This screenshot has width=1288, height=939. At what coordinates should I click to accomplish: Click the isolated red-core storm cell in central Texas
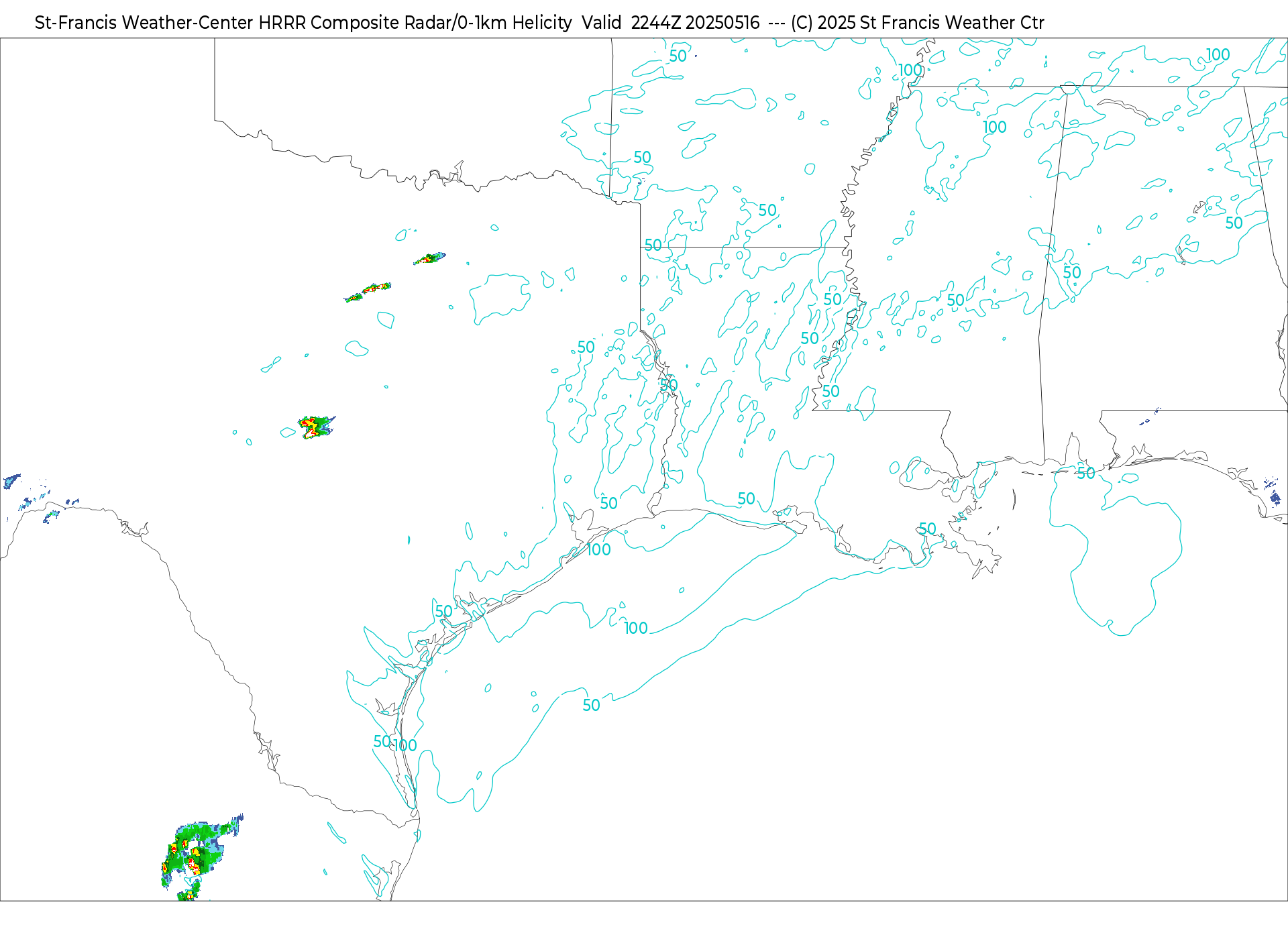point(316,427)
